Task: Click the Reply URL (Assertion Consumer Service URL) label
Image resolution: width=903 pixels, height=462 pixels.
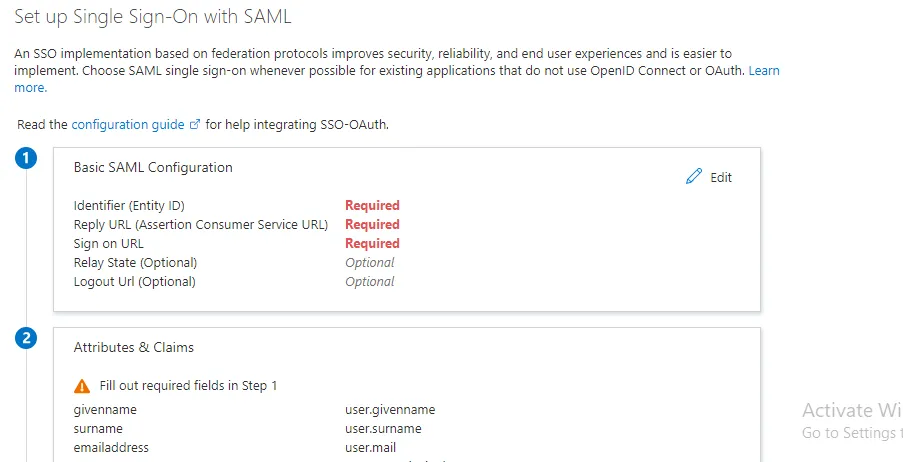Action: 201,225
